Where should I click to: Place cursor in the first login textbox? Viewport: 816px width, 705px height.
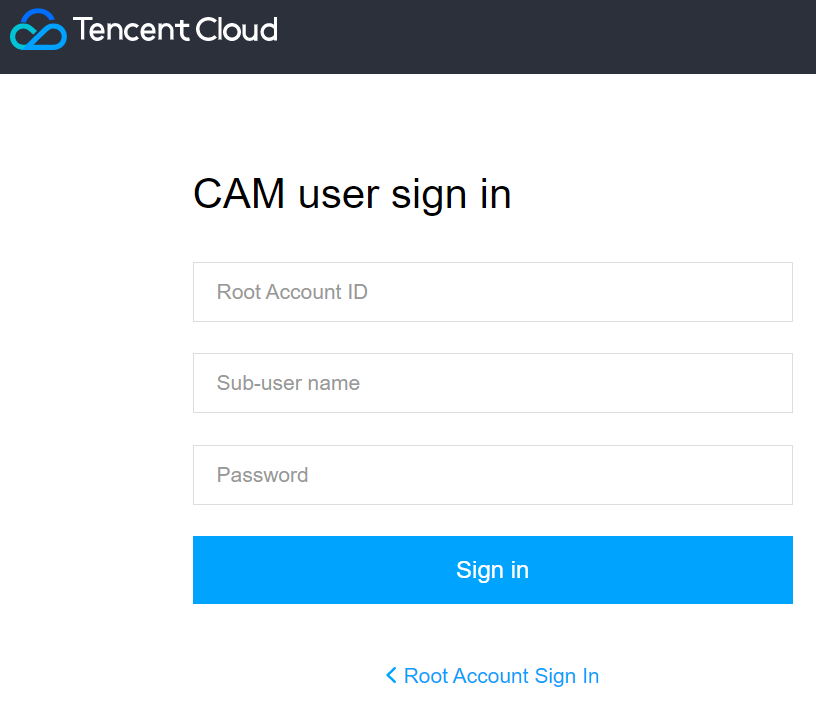point(492,292)
